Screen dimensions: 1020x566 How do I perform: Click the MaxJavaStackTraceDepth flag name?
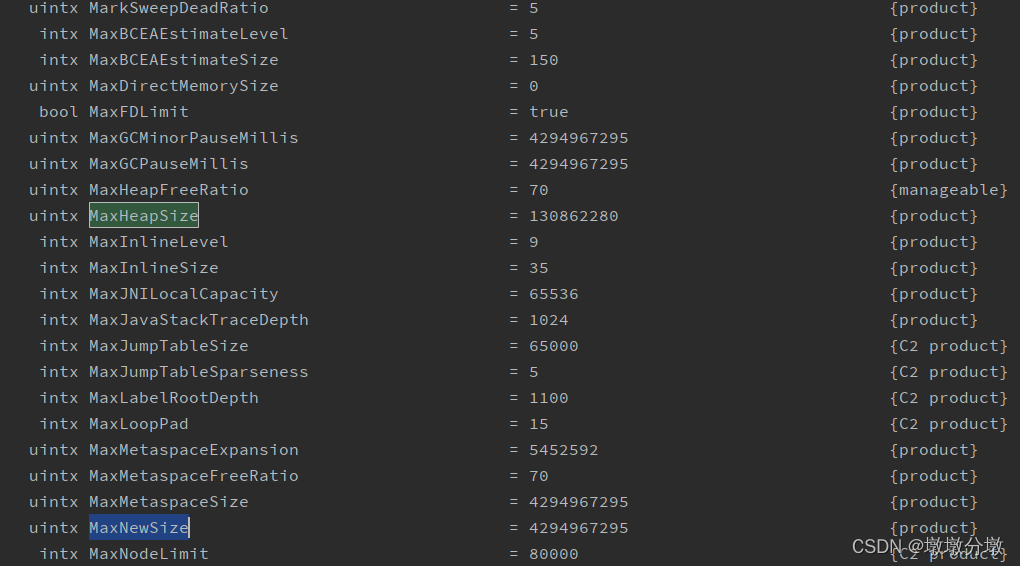pos(198,320)
